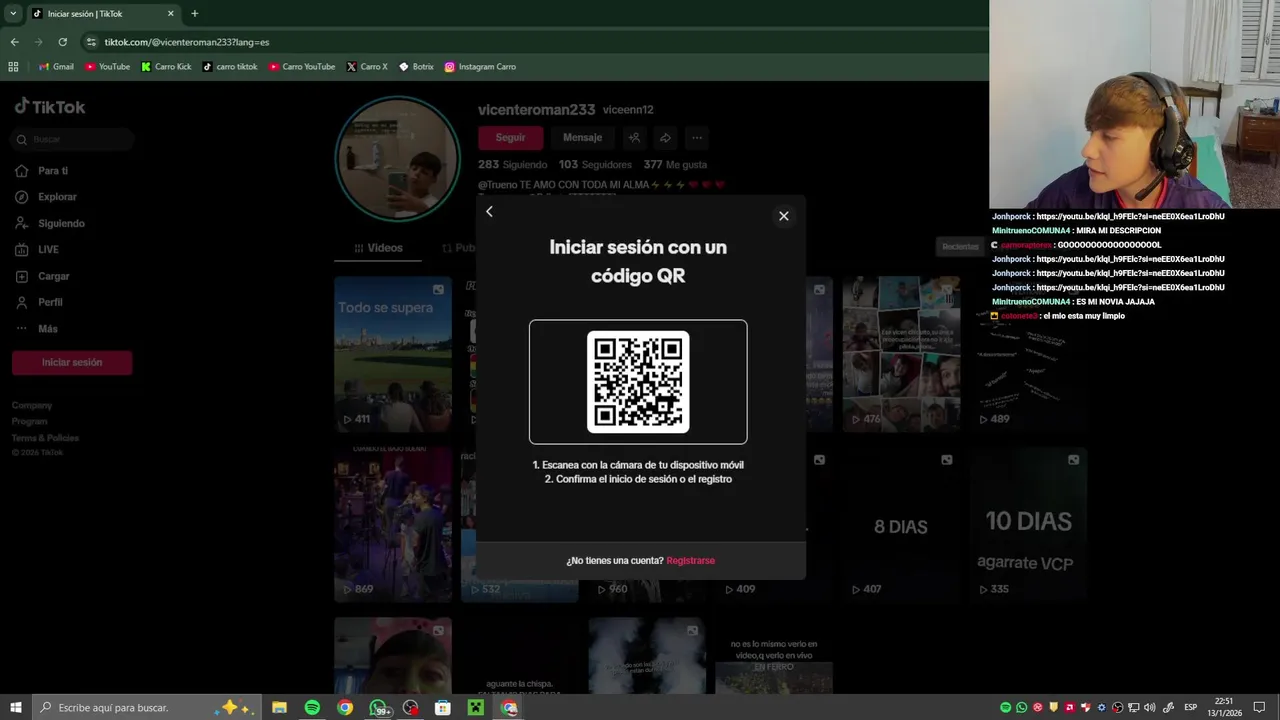Click the Company footer link
The image size is (1280, 720).
click(x=32, y=406)
